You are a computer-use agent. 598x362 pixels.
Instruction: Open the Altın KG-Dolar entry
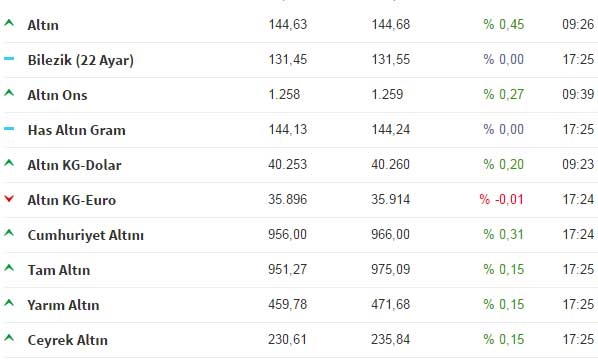[x=74, y=165]
